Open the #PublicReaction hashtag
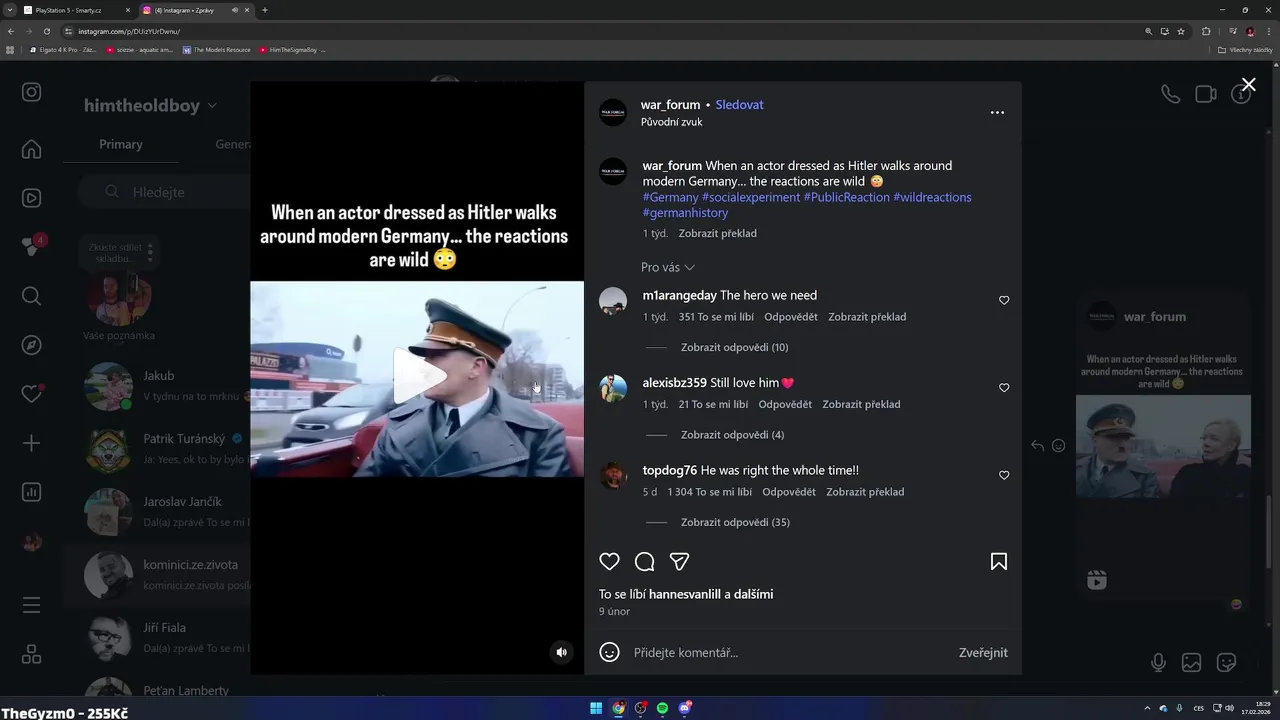Image resolution: width=1280 pixels, height=720 pixels. (847, 197)
